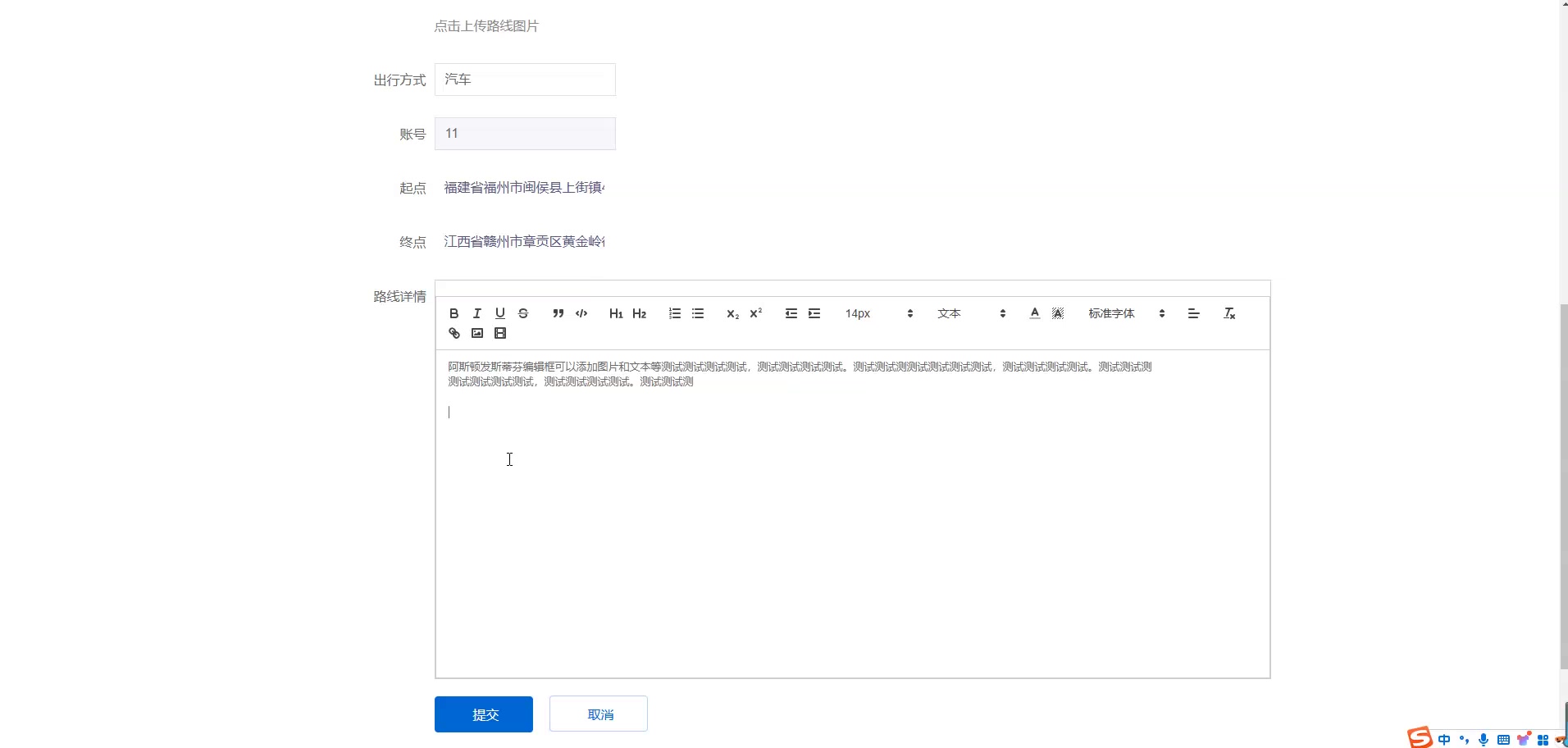Image resolution: width=1568 pixels, height=748 pixels.
Task: Click the 起点 starting point field
Action: point(525,188)
